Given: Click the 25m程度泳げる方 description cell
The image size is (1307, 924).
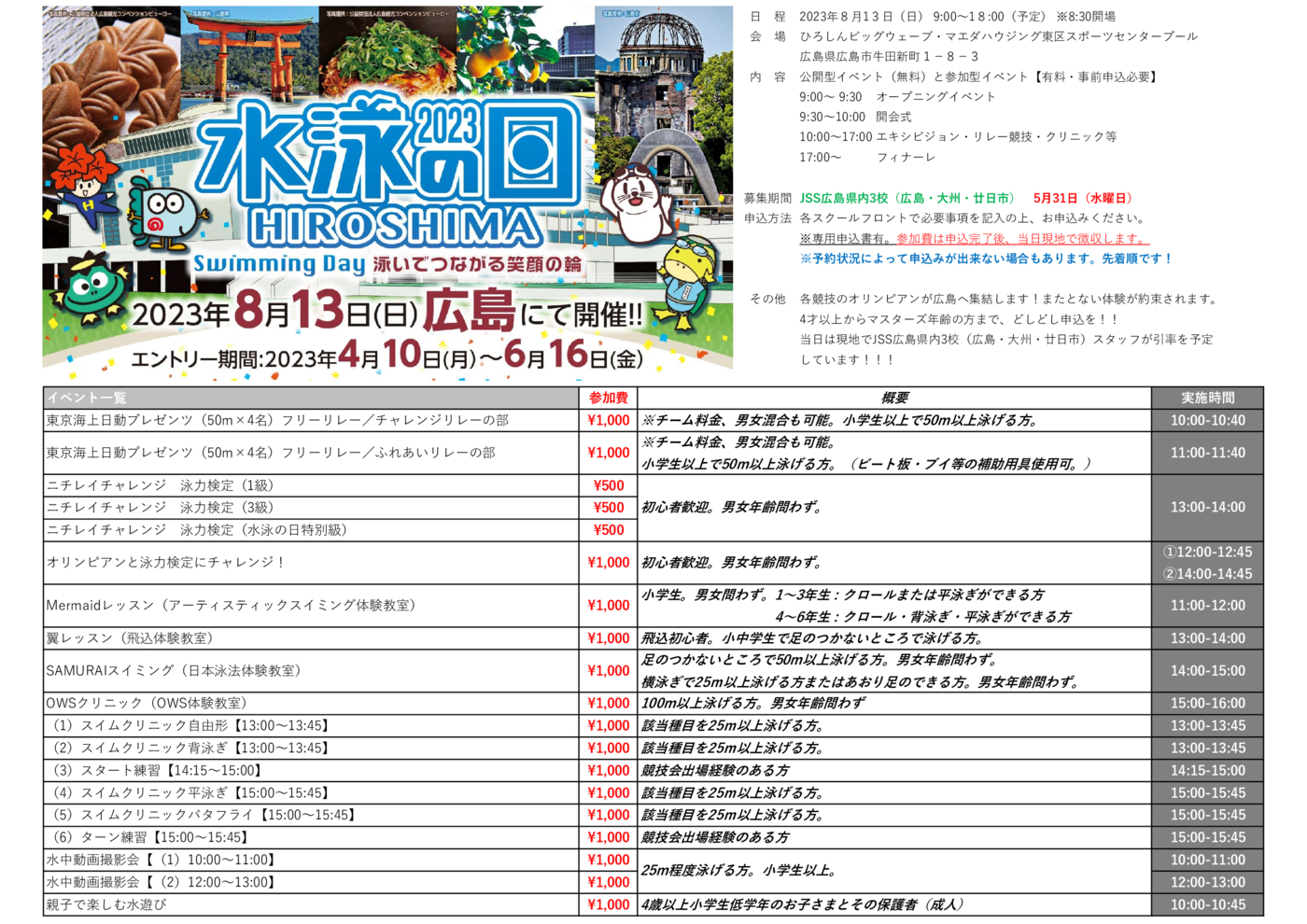Looking at the screenshot, I should tap(894, 871).
